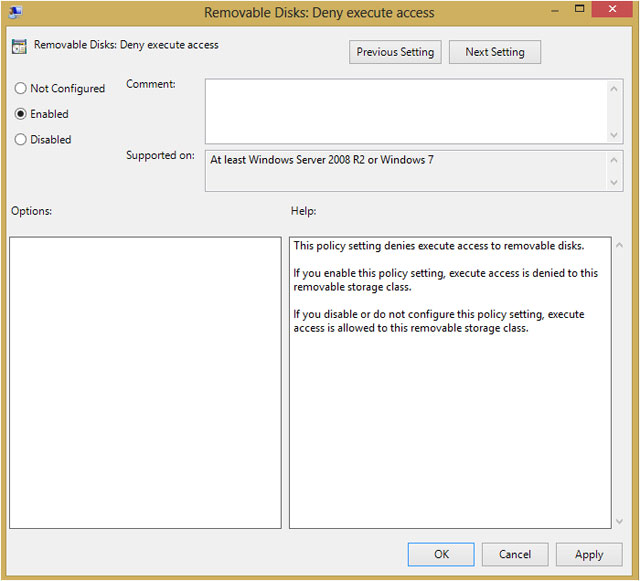The image size is (640, 581).
Task: Click the Supported on scroll down arrow
Action: pos(614,182)
